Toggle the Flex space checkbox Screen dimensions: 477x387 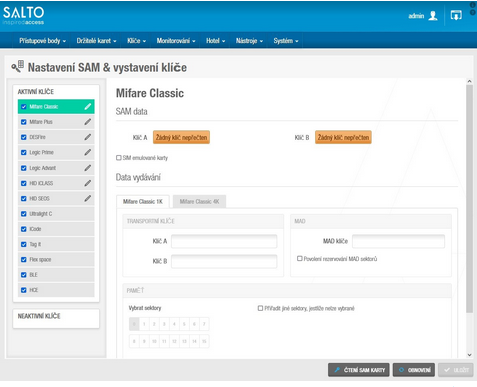[x=24, y=259]
